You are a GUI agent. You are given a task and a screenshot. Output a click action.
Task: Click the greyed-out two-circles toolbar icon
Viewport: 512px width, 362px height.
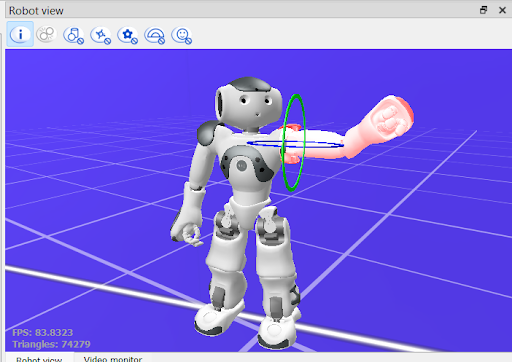pyautogui.click(x=46, y=34)
